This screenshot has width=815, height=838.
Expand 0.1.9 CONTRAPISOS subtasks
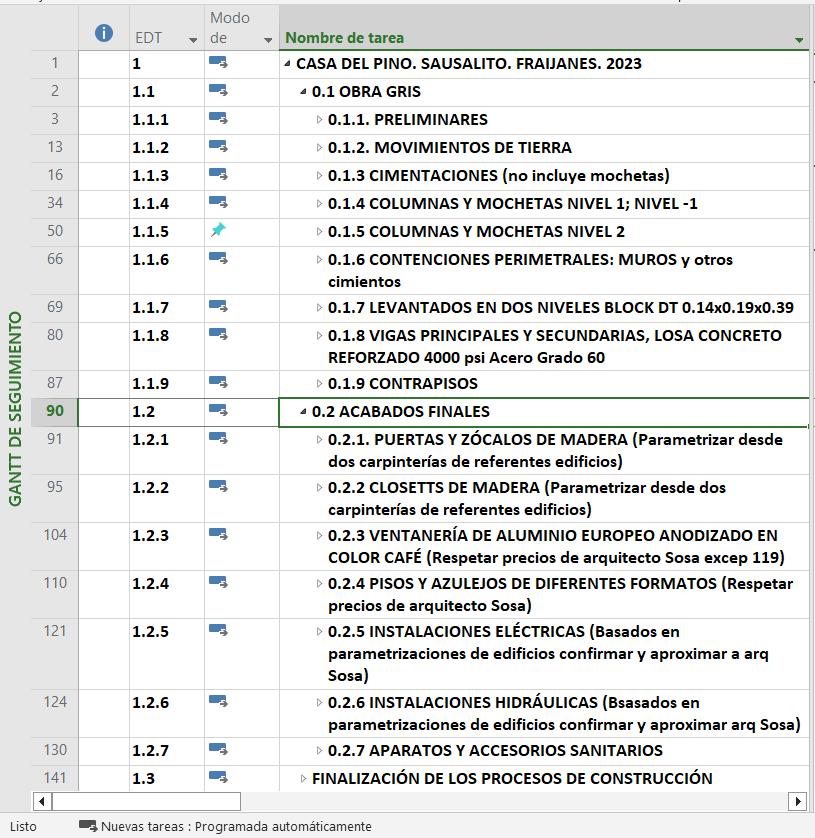click(319, 383)
